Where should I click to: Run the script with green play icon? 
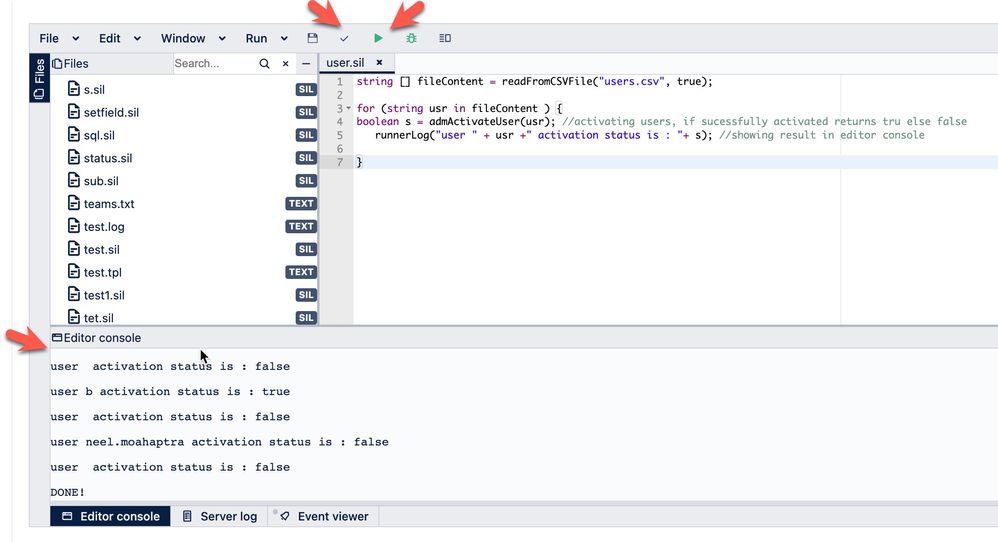[378, 38]
